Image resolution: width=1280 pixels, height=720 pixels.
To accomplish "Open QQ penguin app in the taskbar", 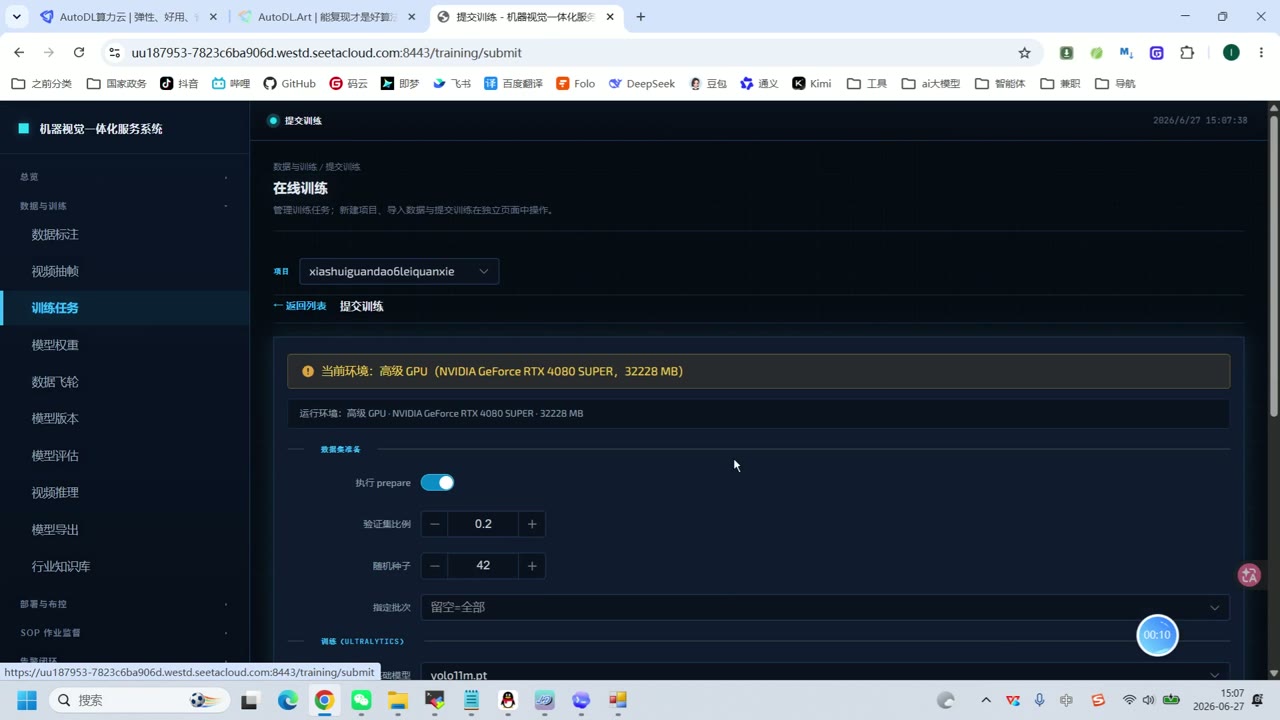I will click(x=508, y=700).
